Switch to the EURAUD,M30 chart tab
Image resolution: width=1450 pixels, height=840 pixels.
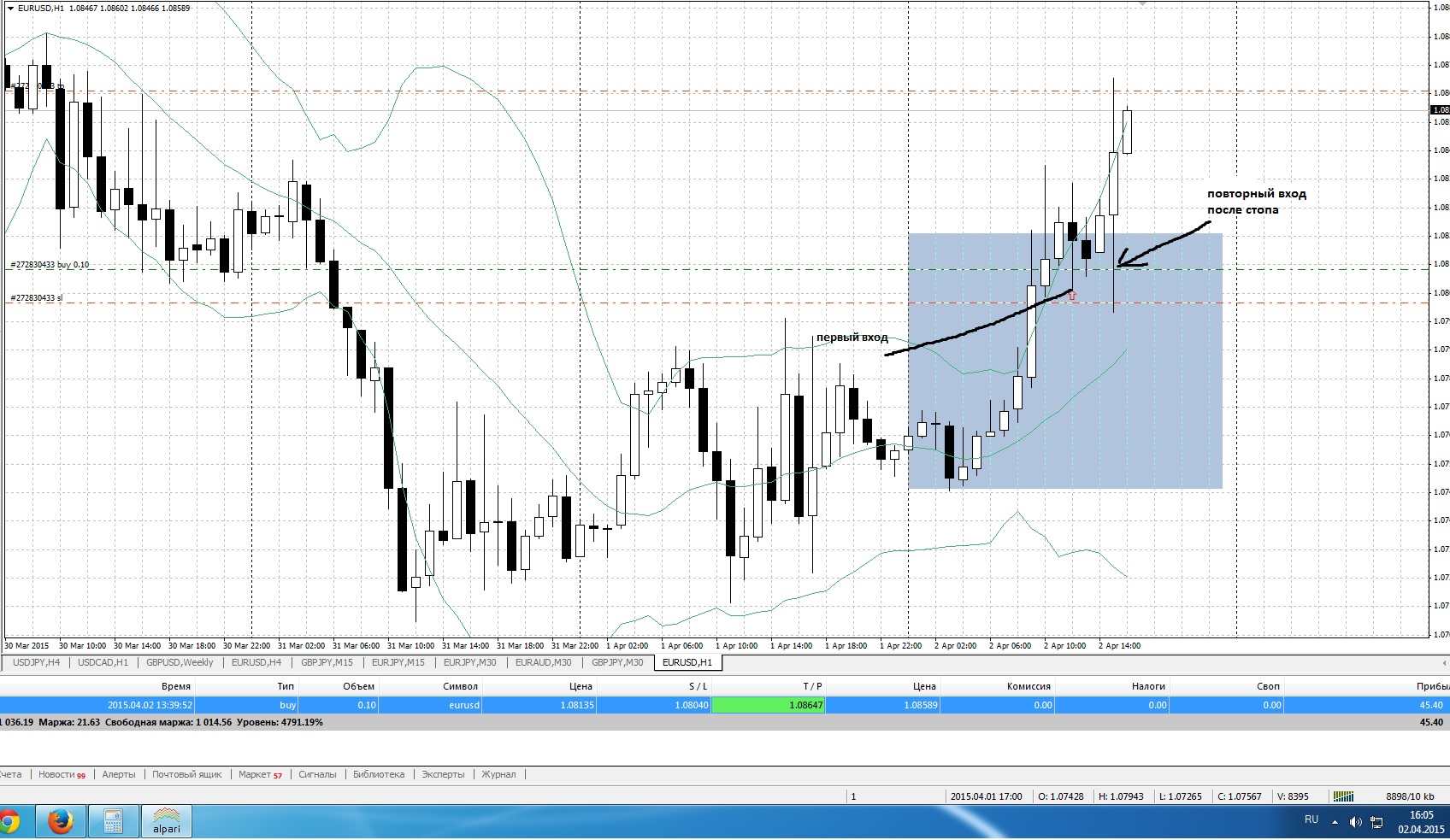[x=544, y=662]
